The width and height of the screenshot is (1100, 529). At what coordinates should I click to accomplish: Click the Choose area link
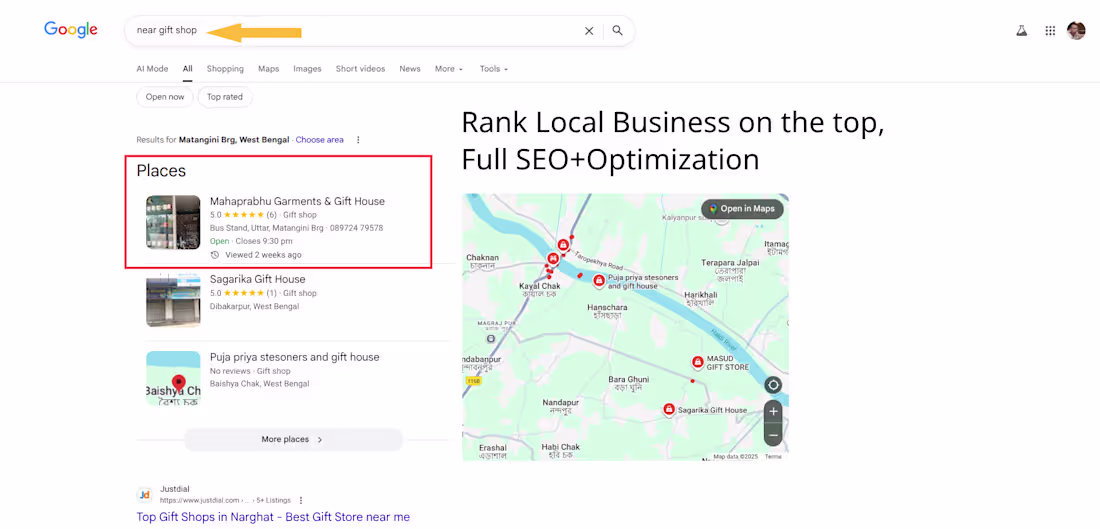[x=319, y=140]
